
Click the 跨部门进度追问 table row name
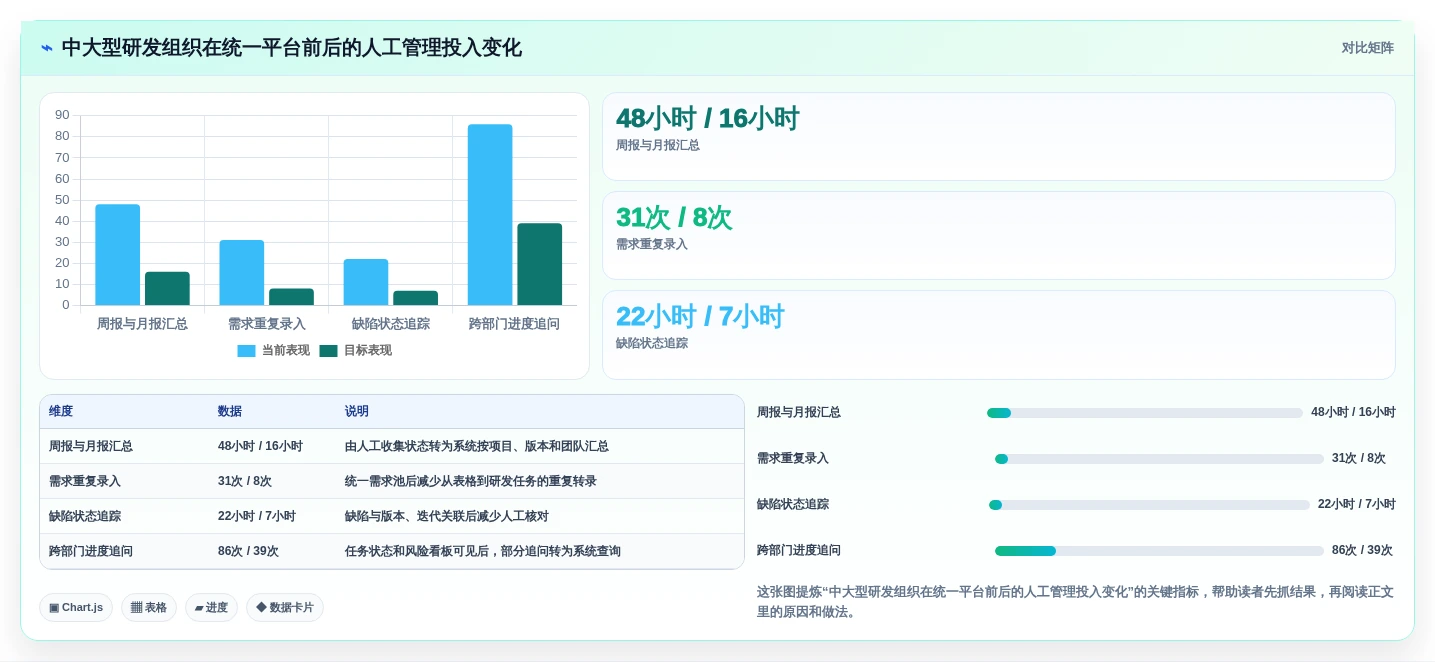[91, 552]
